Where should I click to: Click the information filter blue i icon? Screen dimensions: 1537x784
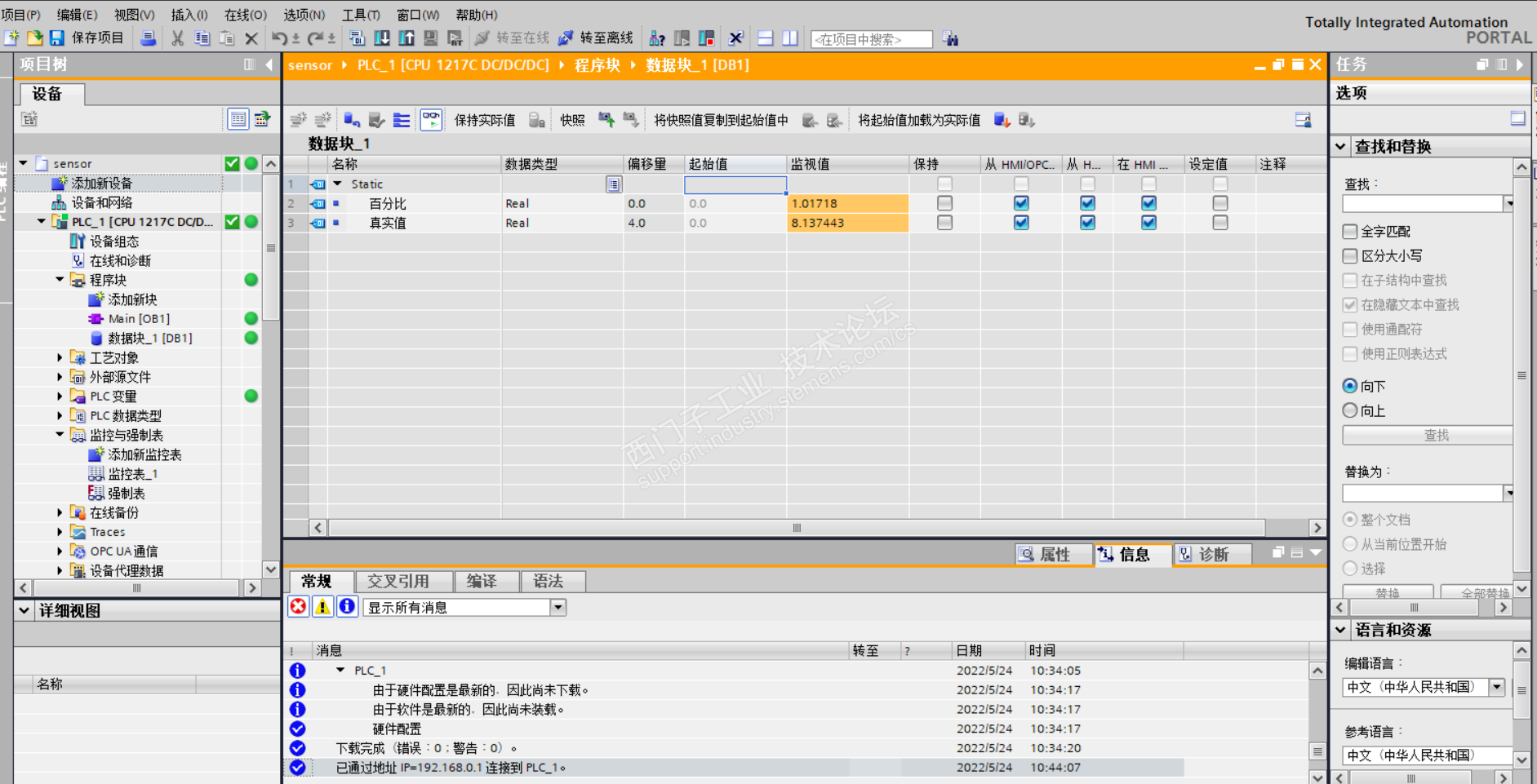point(347,606)
